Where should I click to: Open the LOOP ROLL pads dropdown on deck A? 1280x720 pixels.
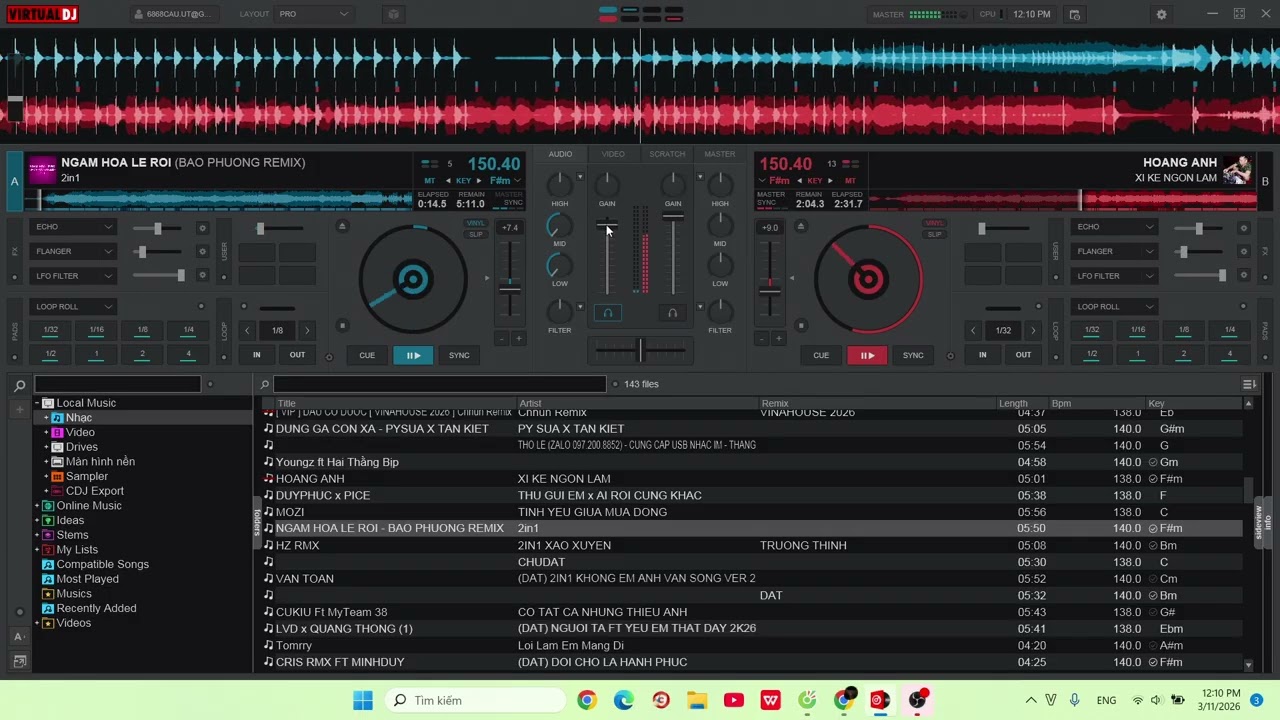(74, 307)
